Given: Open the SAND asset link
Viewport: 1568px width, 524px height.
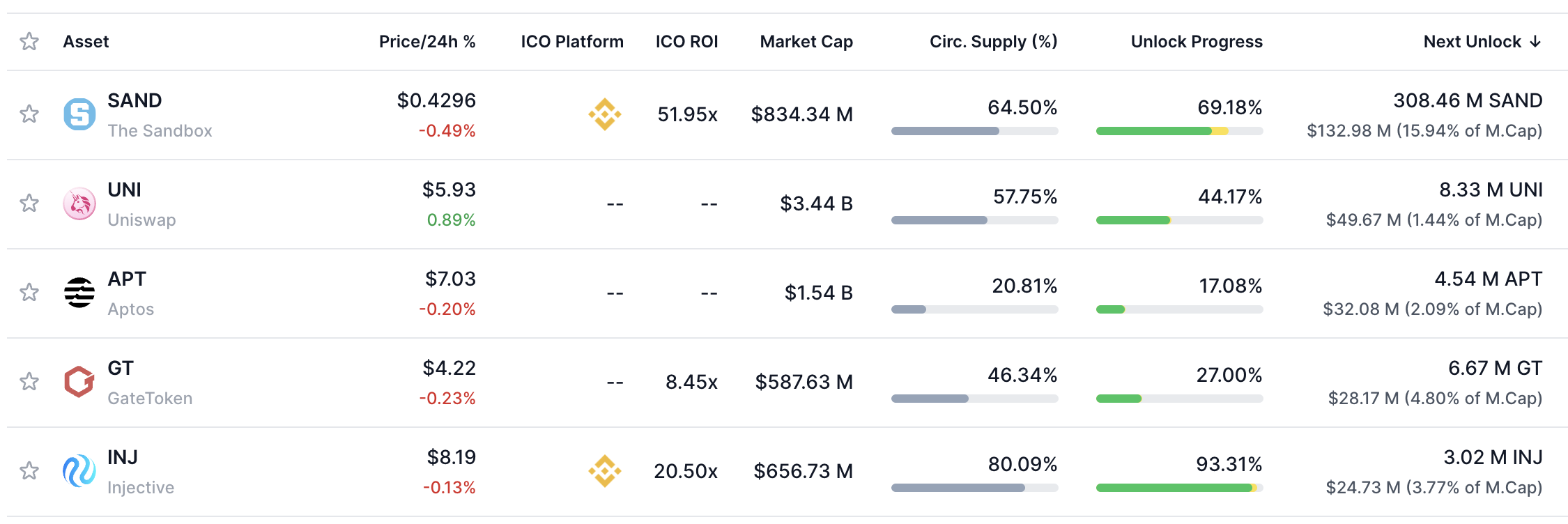Looking at the screenshot, I should (134, 100).
